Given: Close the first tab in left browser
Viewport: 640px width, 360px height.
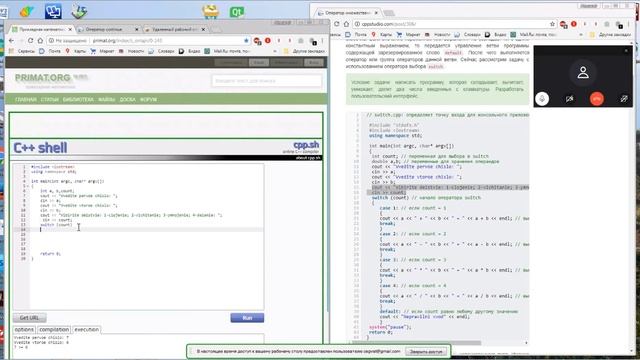Looking at the screenshot, I should point(70,29).
